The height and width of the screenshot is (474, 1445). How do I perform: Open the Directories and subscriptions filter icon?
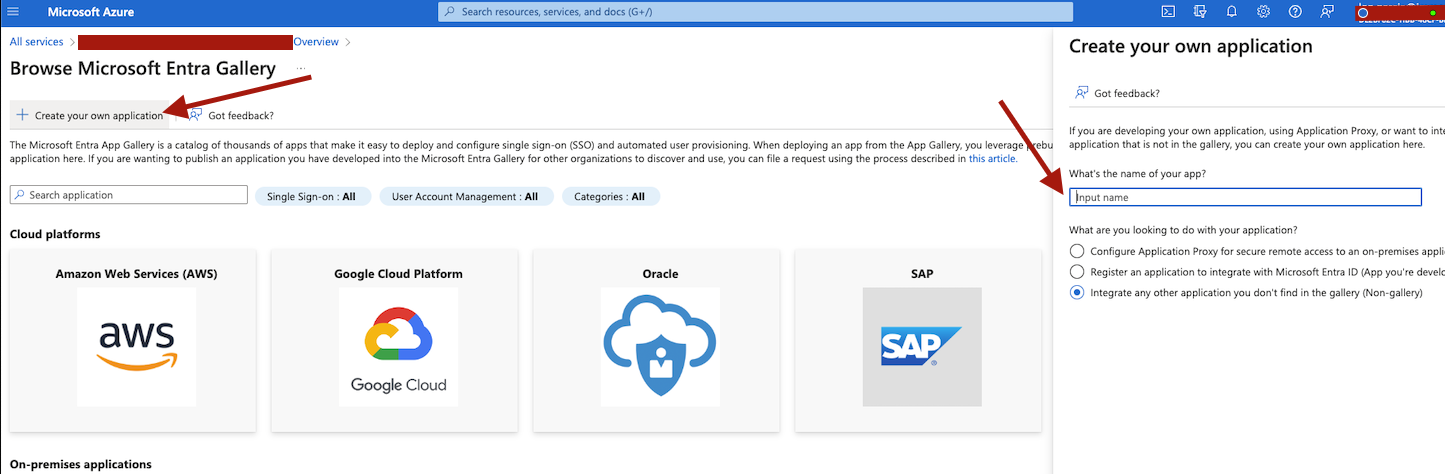pos(1199,12)
